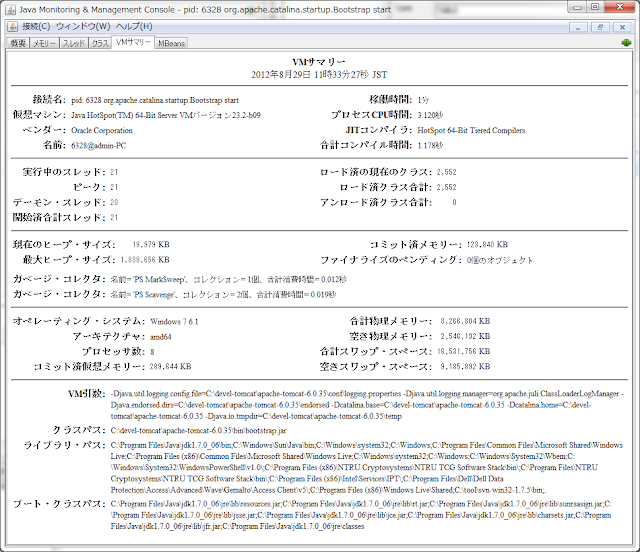
Task: Click the Java icon in the title bar
Action: click(11, 9)
